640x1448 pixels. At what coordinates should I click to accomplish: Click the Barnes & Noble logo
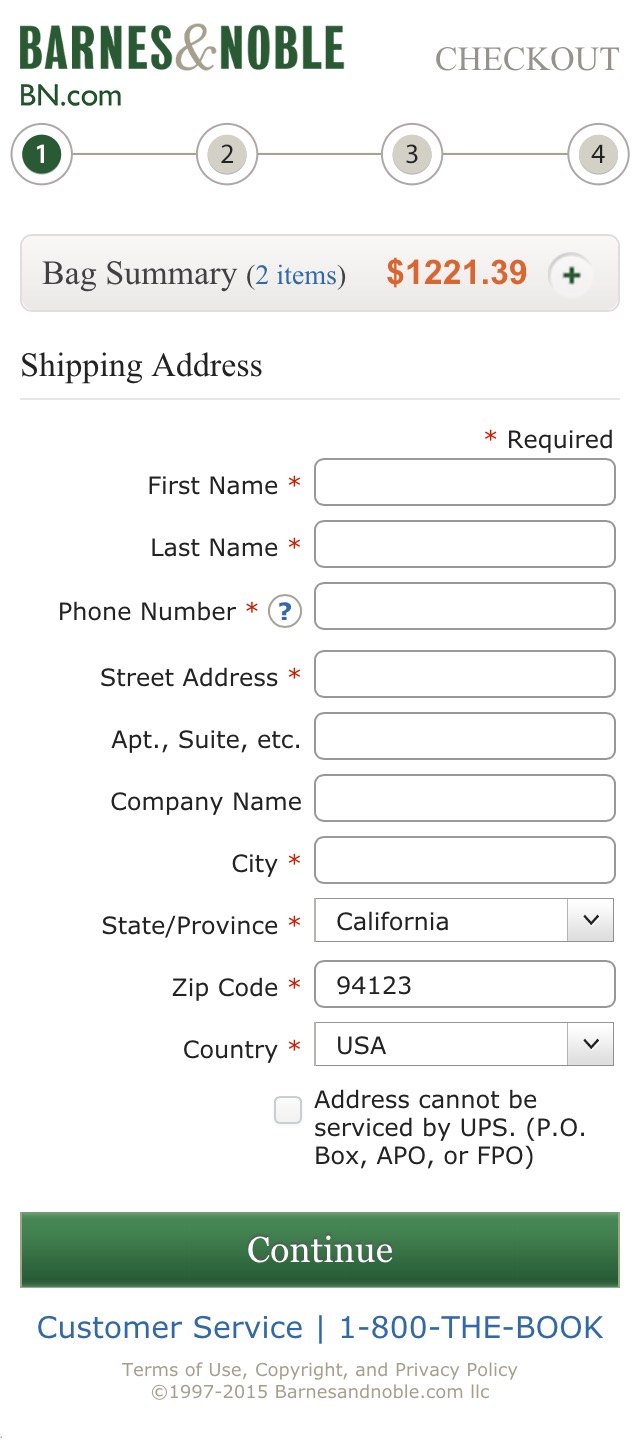pos(183,46)
